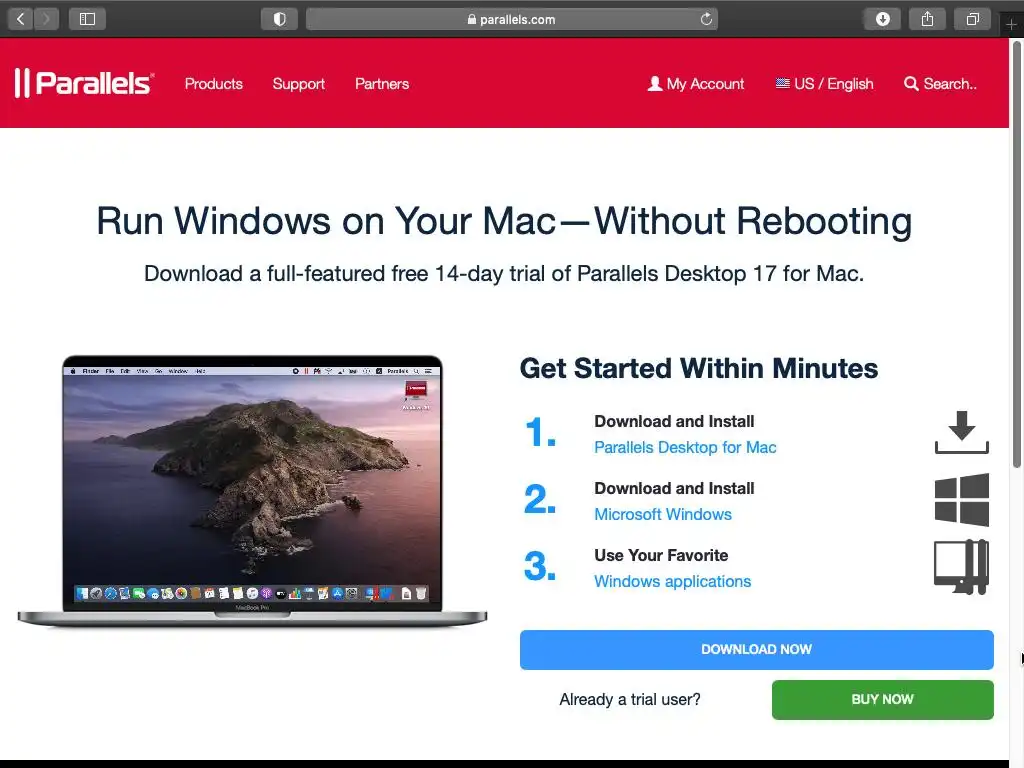This screenshot has height=768, width=1024.
Task: Open the Share sheet icon
Action: point(927,19)
